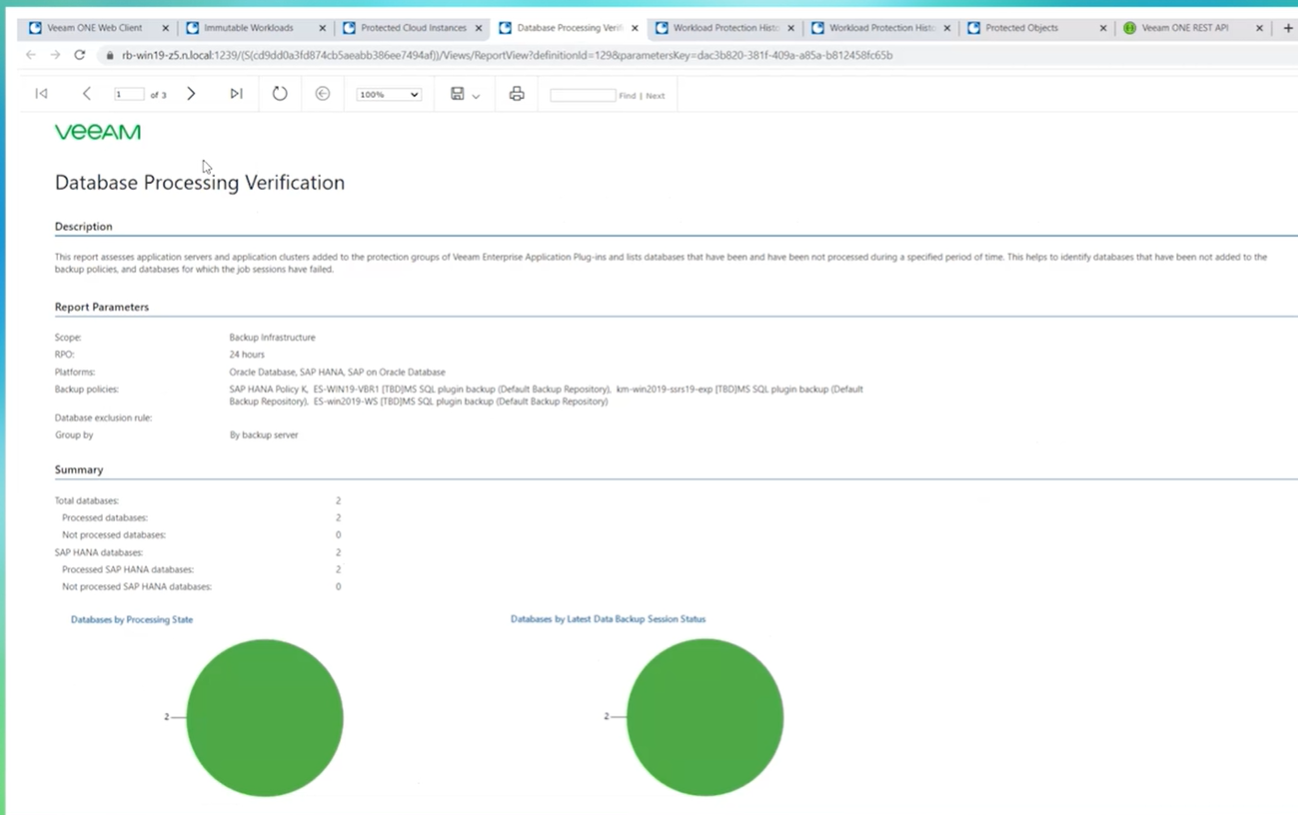Close the Immutable Workloads tab

point(322,28)
